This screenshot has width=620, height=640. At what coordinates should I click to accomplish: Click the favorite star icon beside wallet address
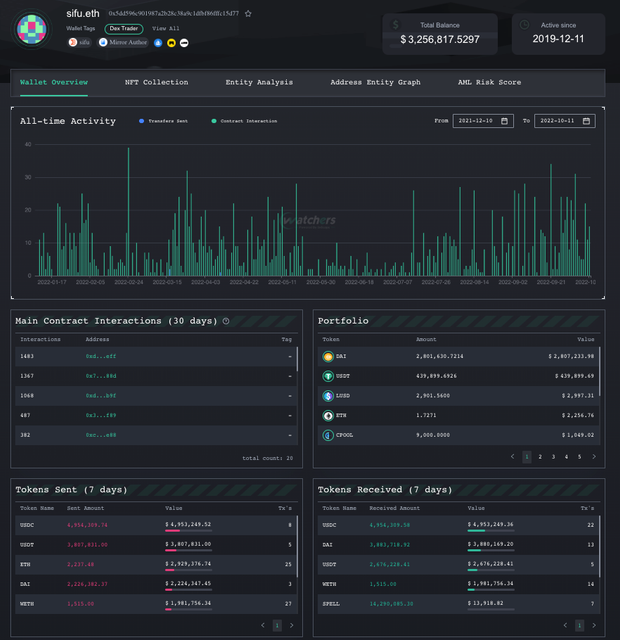(248, 13)
